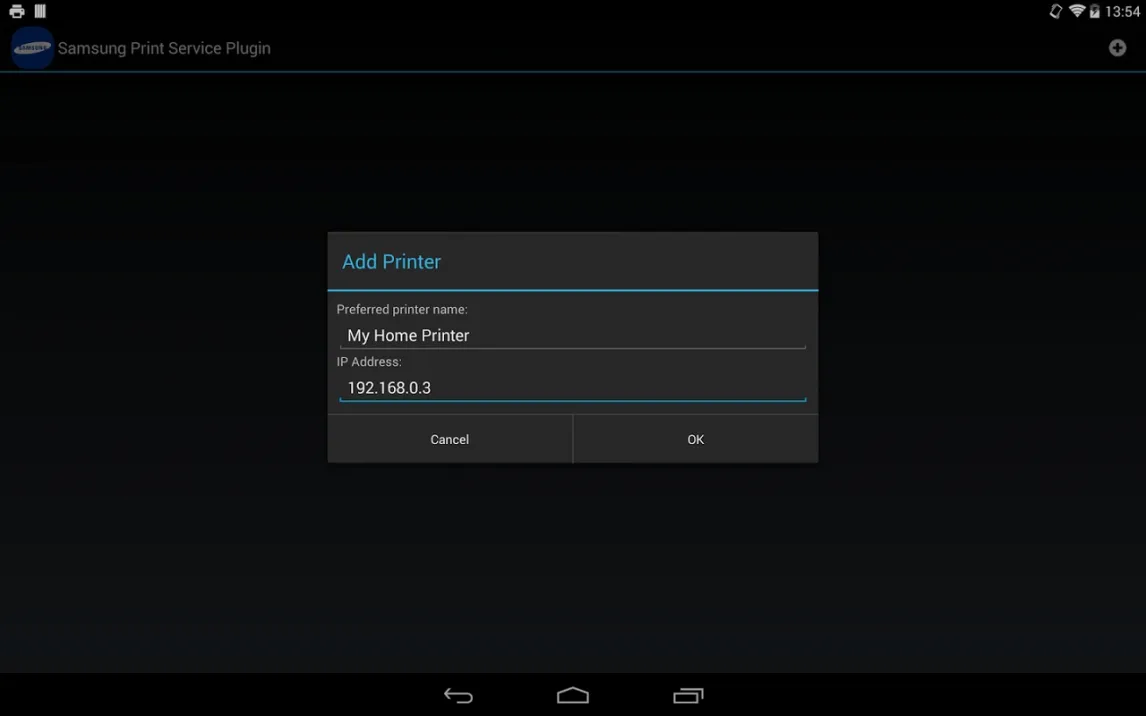Open the recent apps navigation icon
The width and height of the screenshot is (1146, 716).
[688, 695]
